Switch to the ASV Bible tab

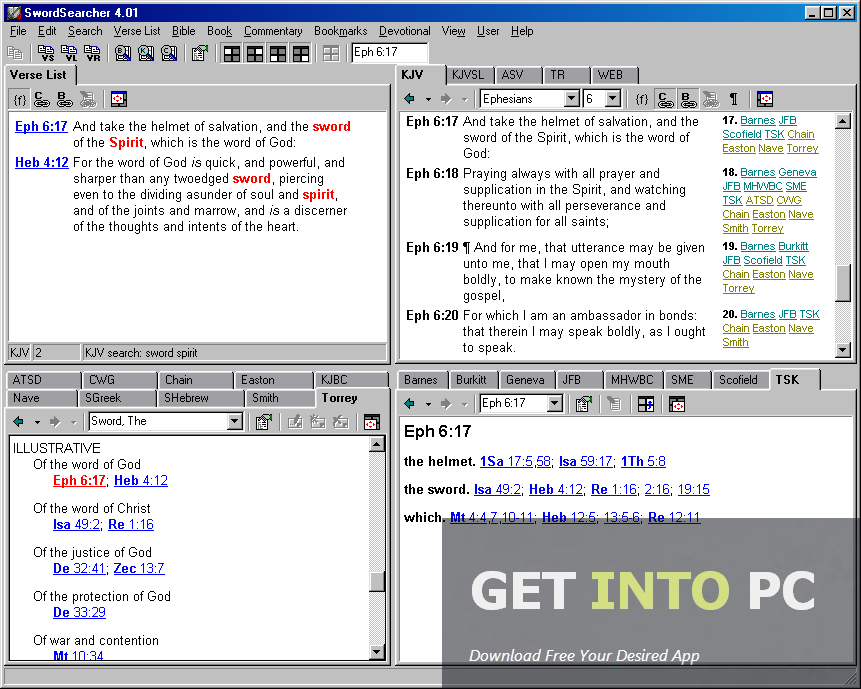coord(517,75)
